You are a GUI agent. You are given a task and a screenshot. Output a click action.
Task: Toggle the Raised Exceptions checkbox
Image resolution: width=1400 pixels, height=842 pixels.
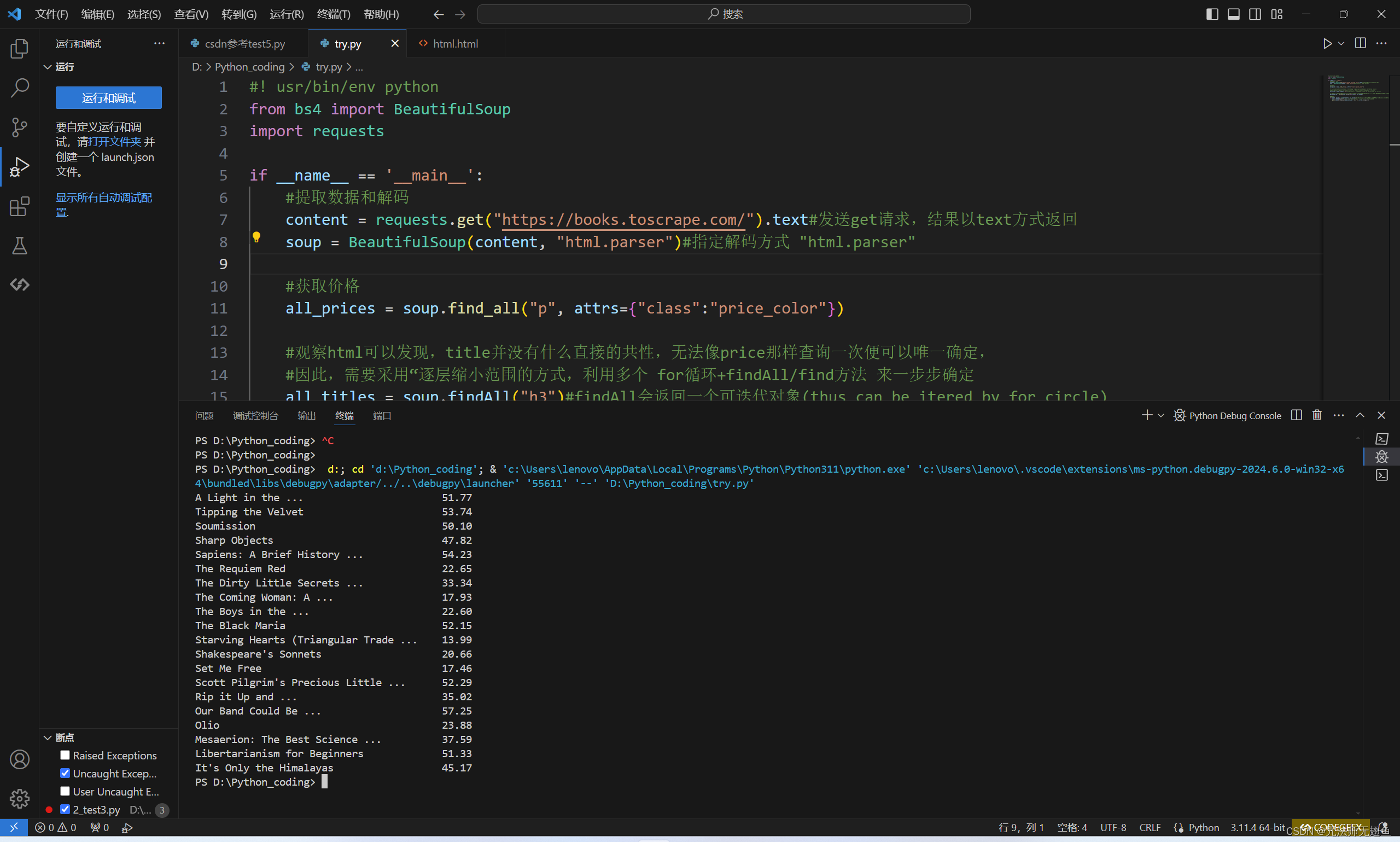tap(65, 756)
